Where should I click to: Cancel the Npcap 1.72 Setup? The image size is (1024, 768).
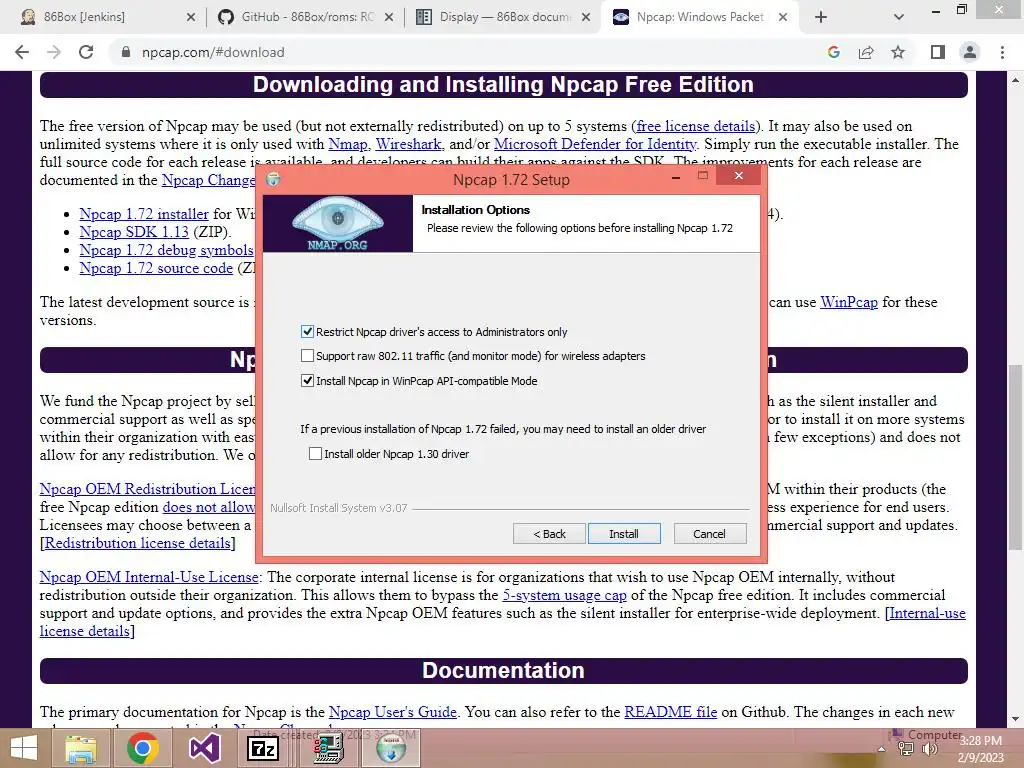[x=709, y=534]
